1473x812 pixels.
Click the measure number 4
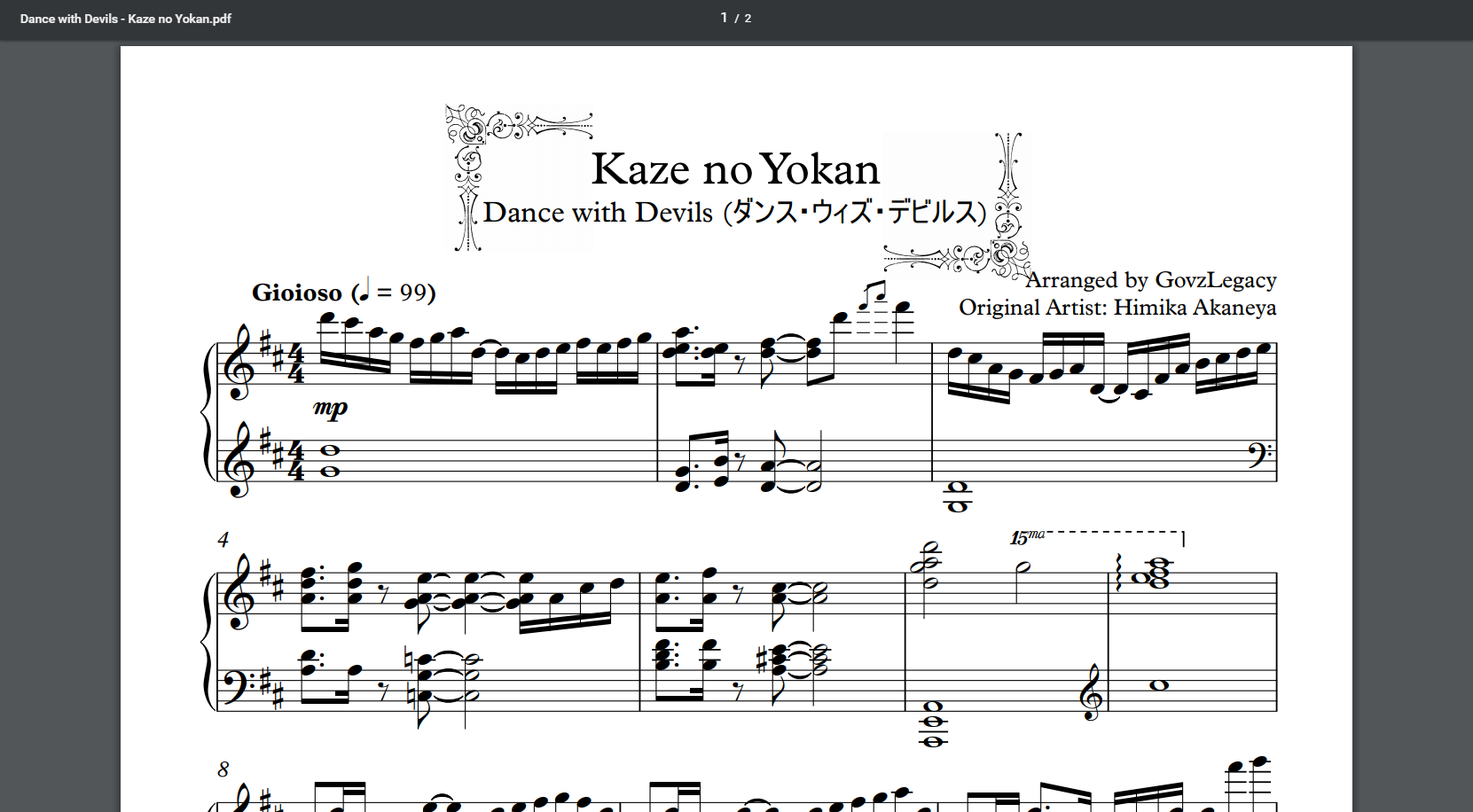223,539
